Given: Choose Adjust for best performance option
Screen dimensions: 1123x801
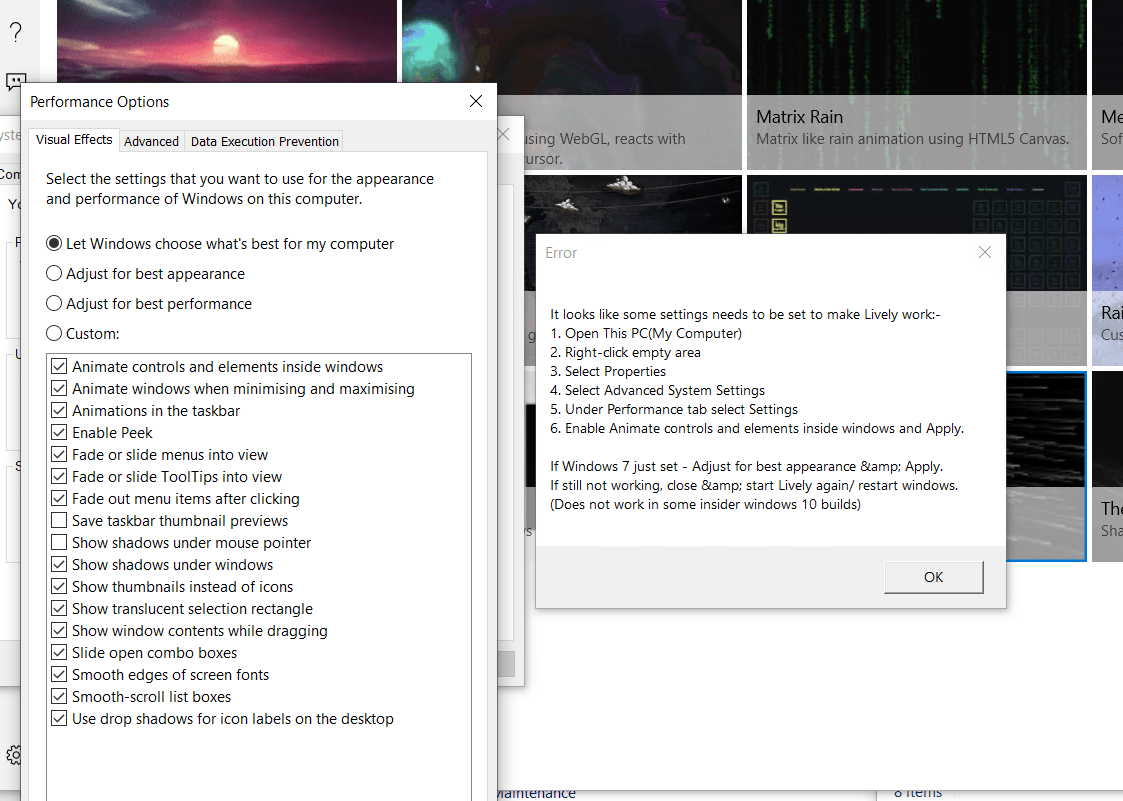Looking at the screenshot, I should pyautogui.click(x=54, y=304).
